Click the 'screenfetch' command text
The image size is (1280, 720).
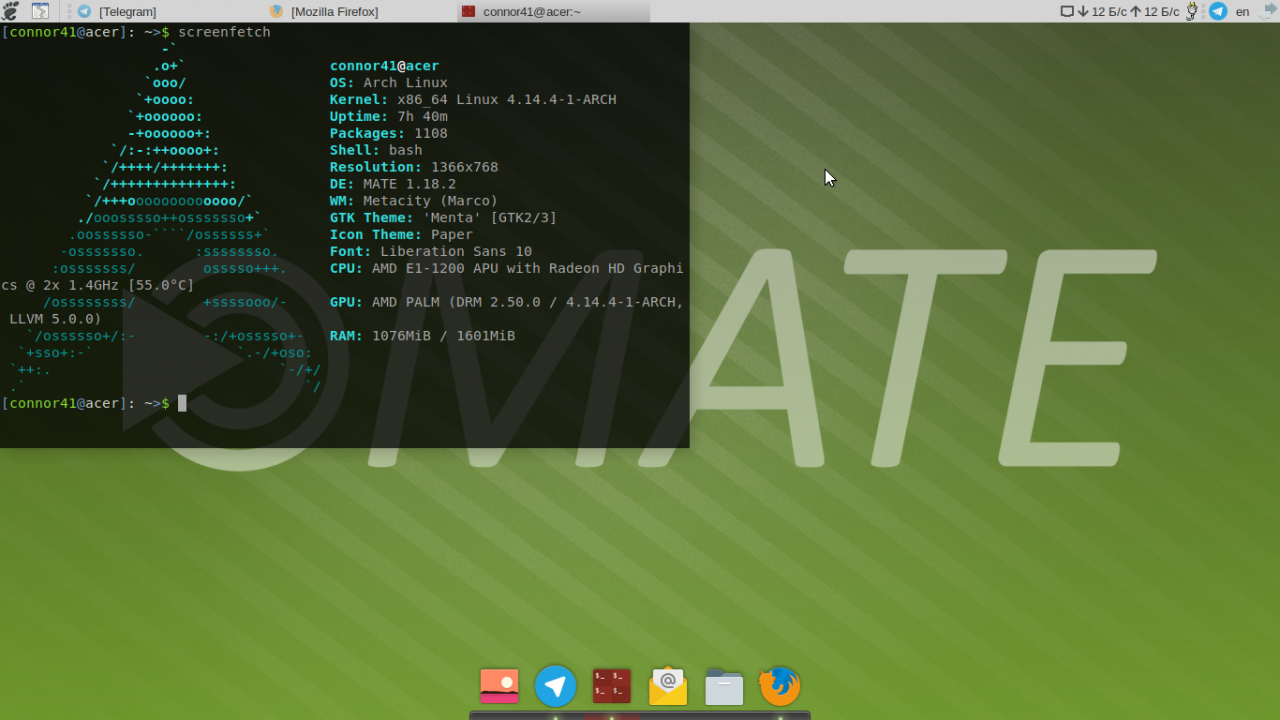coord(224,32)
